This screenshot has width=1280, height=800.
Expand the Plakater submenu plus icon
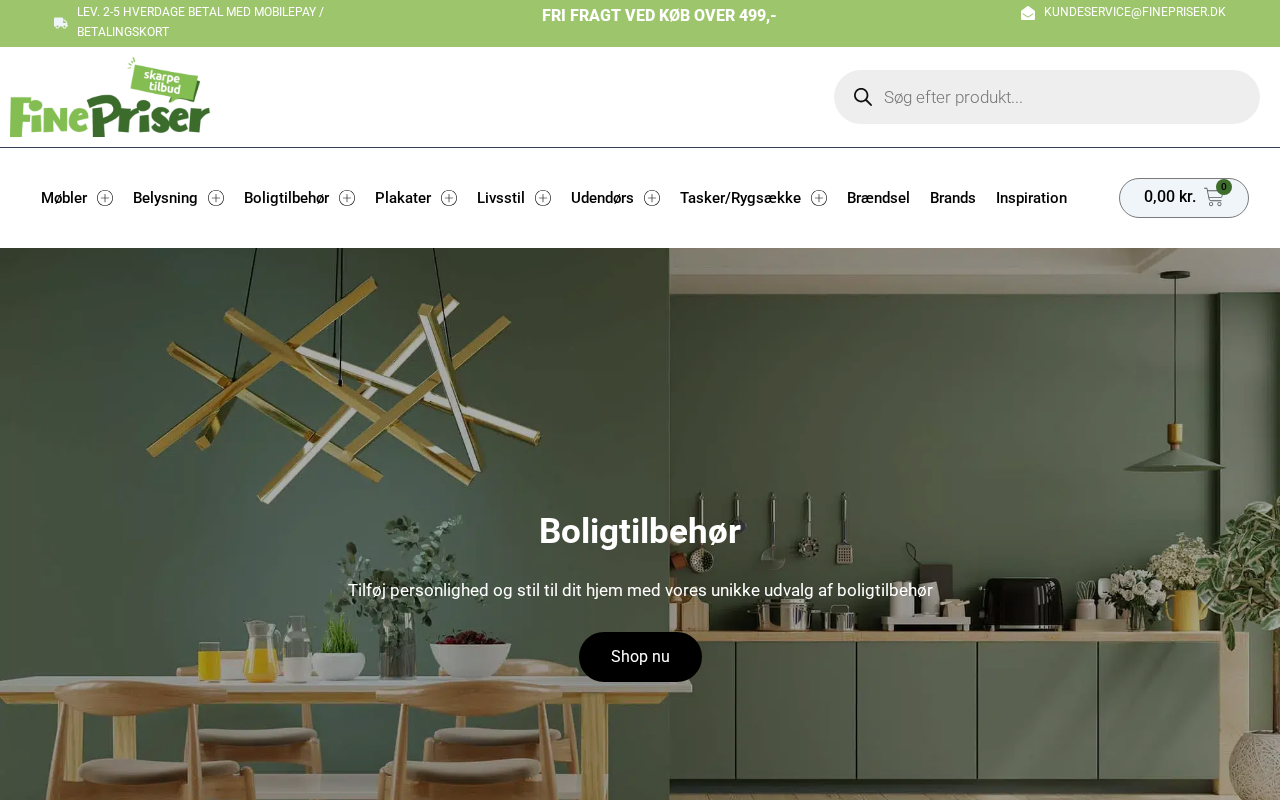[449, 198]
